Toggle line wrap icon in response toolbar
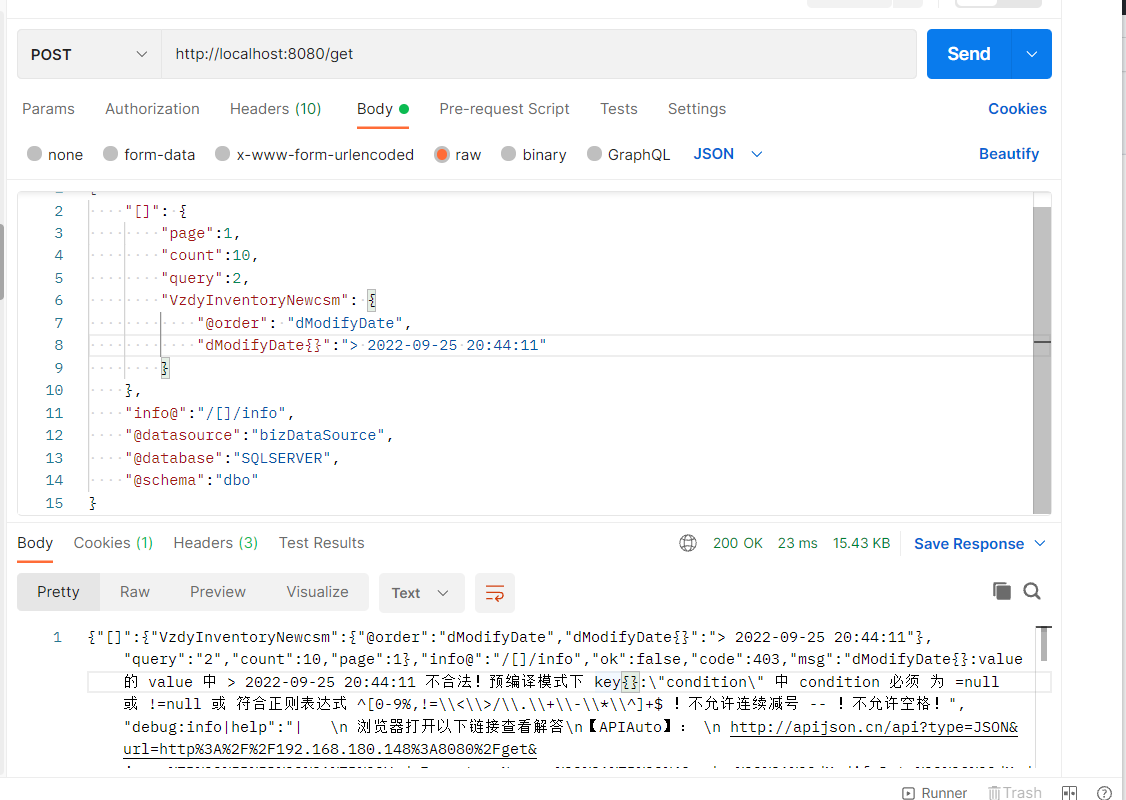Viewport: 1126px width, 800px height. (495, 593)
